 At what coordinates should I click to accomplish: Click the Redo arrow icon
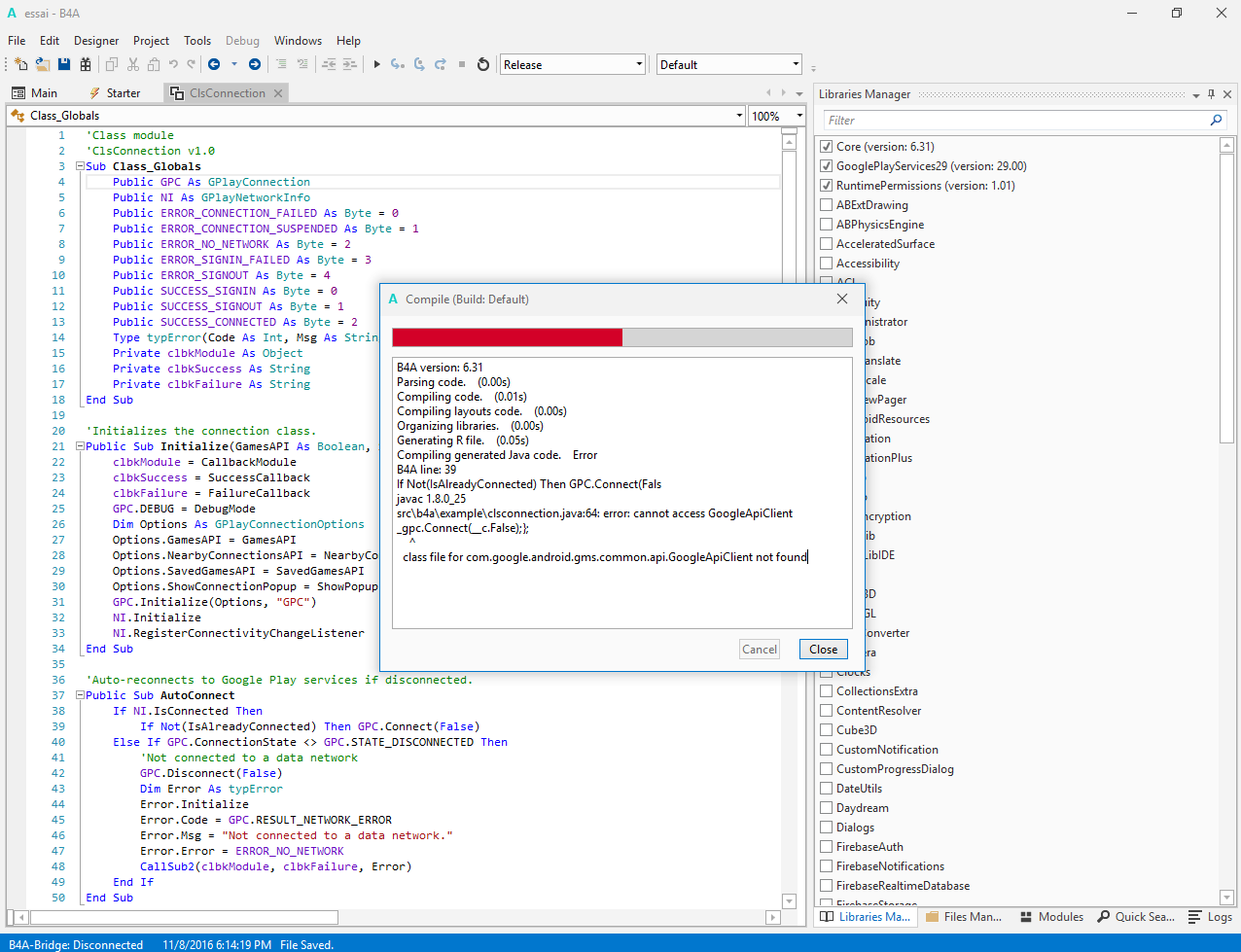191,64
